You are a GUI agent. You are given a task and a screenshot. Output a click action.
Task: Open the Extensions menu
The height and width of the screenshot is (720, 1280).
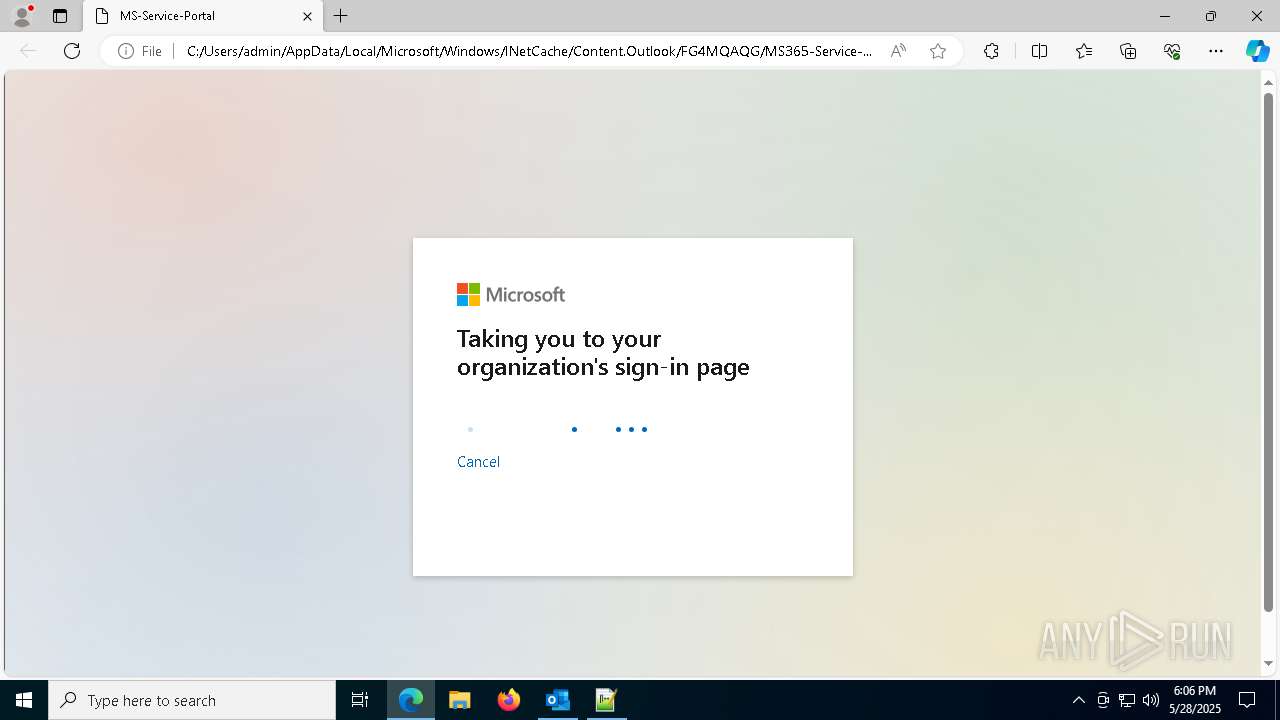coord(991,51)
